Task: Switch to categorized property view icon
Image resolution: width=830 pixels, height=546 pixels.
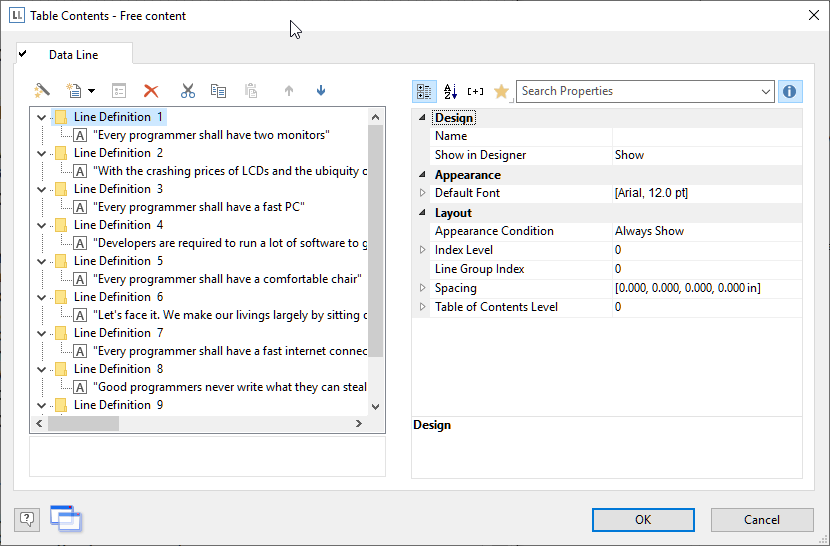Action: 424,91
